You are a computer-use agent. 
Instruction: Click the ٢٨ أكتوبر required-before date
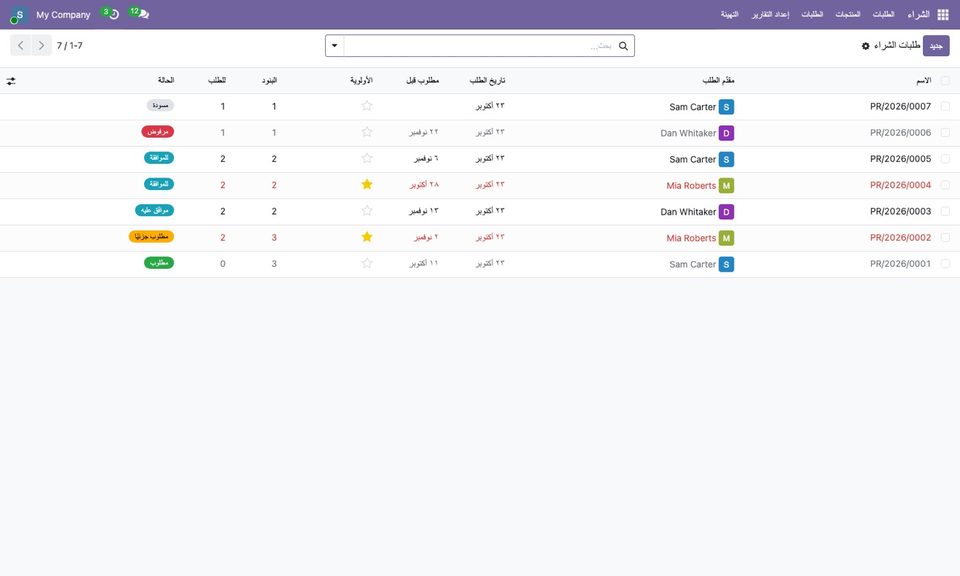point(424,184)
